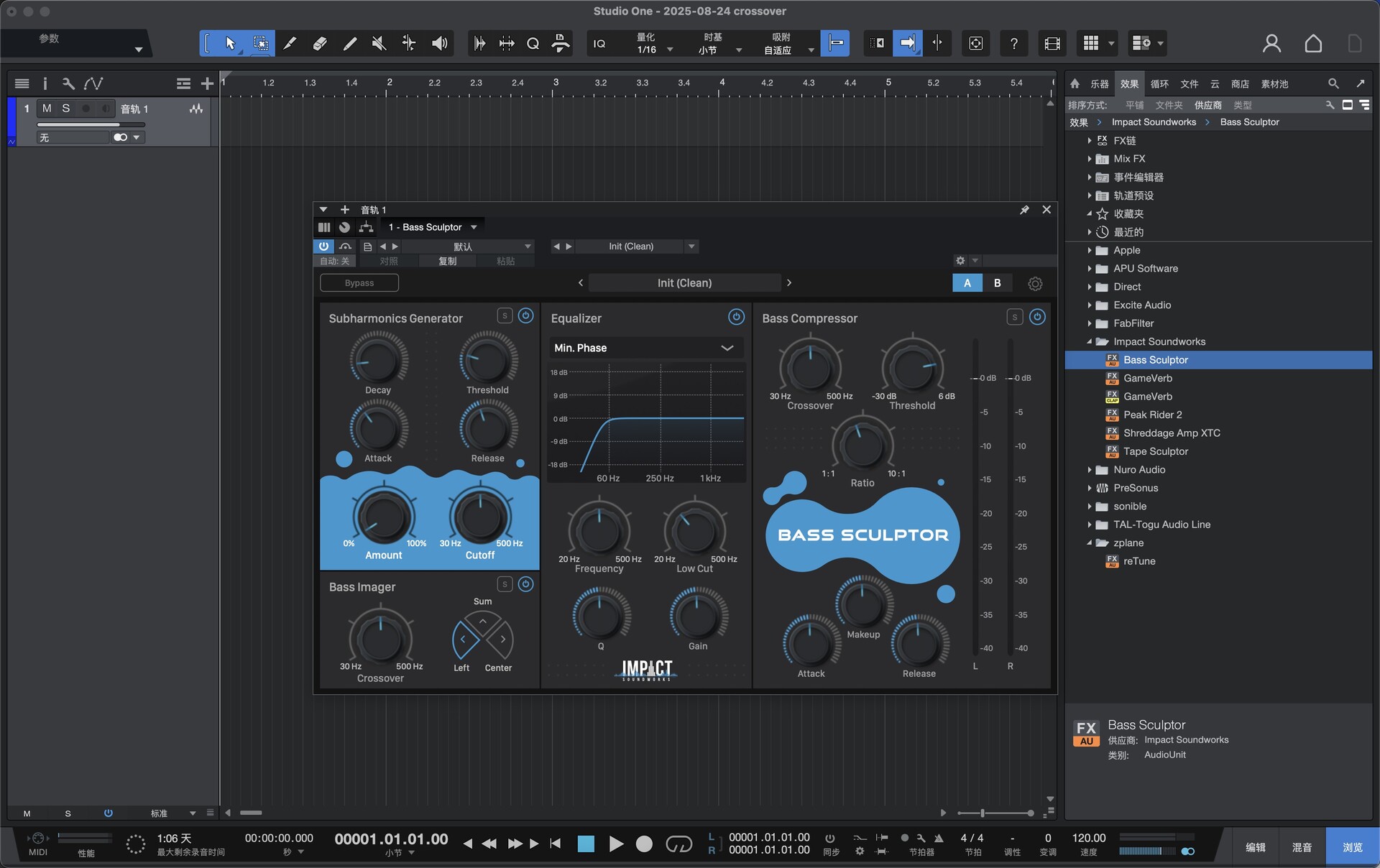The height and width of the screenshot is (868, 1380).
Task: Click the Record button in transport
Action: (x=644, y=844)
